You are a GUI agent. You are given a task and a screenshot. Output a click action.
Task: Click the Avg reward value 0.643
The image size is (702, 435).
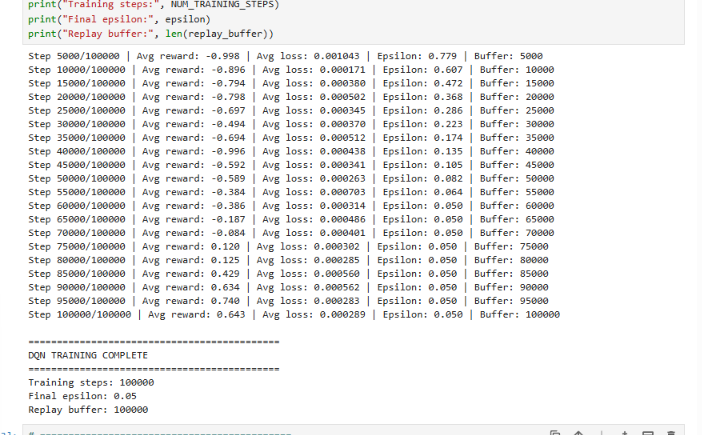tap(231, 315)
